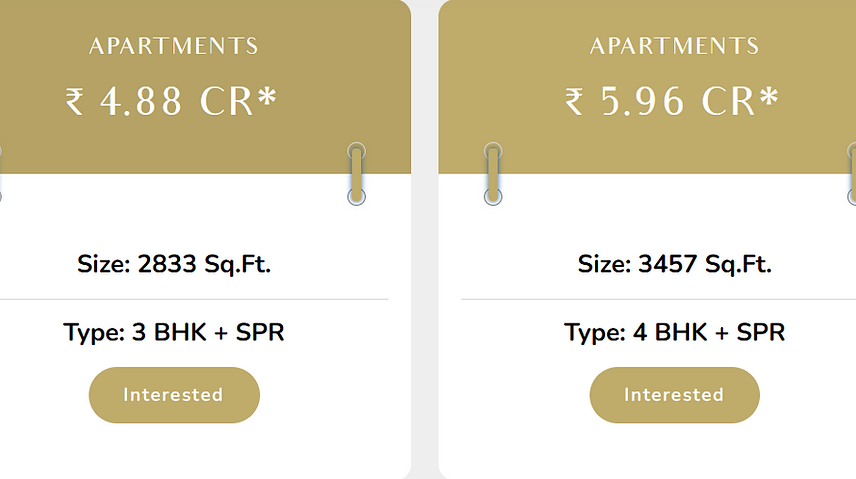This screenshot has height=479, width=856.
Task: Click the Size: 2833 Sq.Ft. text
Action: point(174,265)
